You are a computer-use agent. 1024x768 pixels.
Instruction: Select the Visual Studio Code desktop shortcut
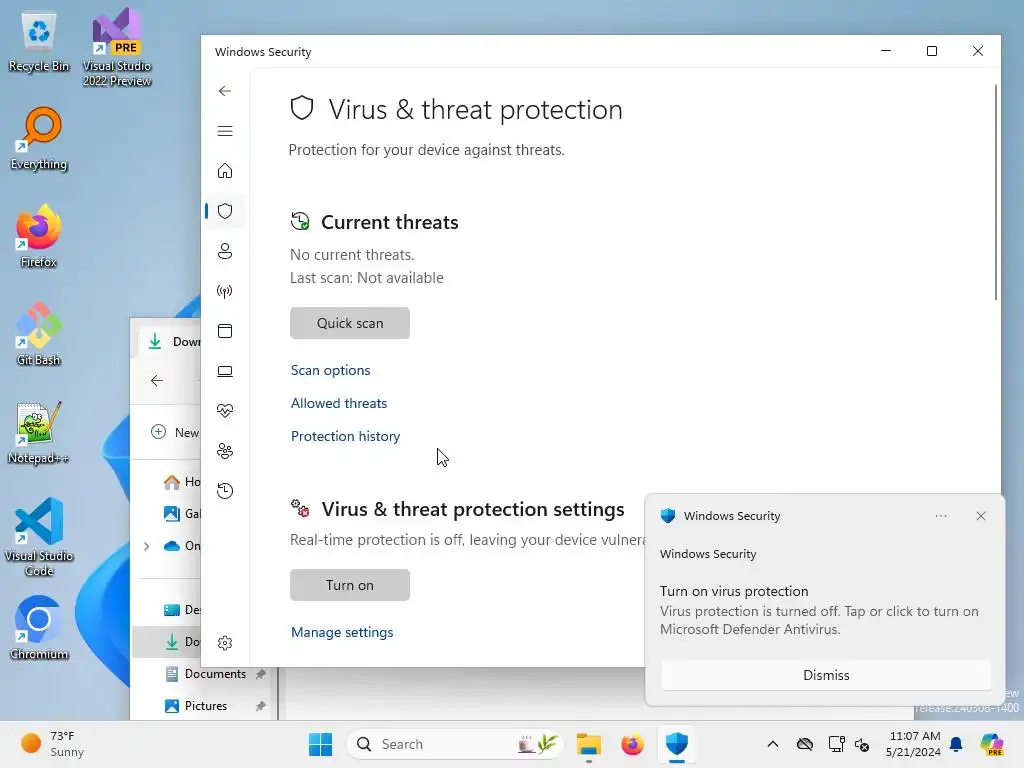[x=39, y=537]
